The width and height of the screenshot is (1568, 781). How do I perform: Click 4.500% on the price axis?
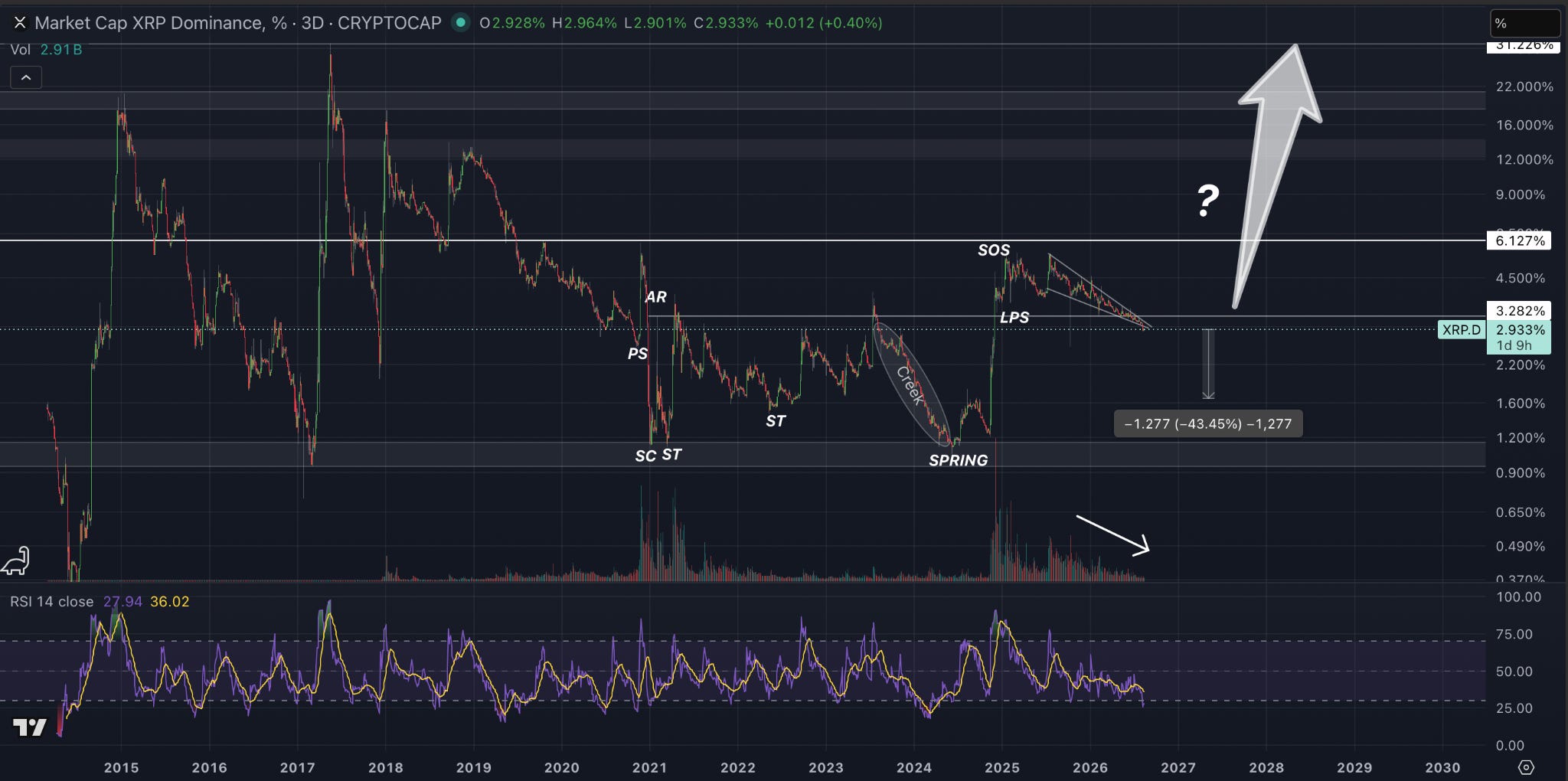click(1521, 279)
